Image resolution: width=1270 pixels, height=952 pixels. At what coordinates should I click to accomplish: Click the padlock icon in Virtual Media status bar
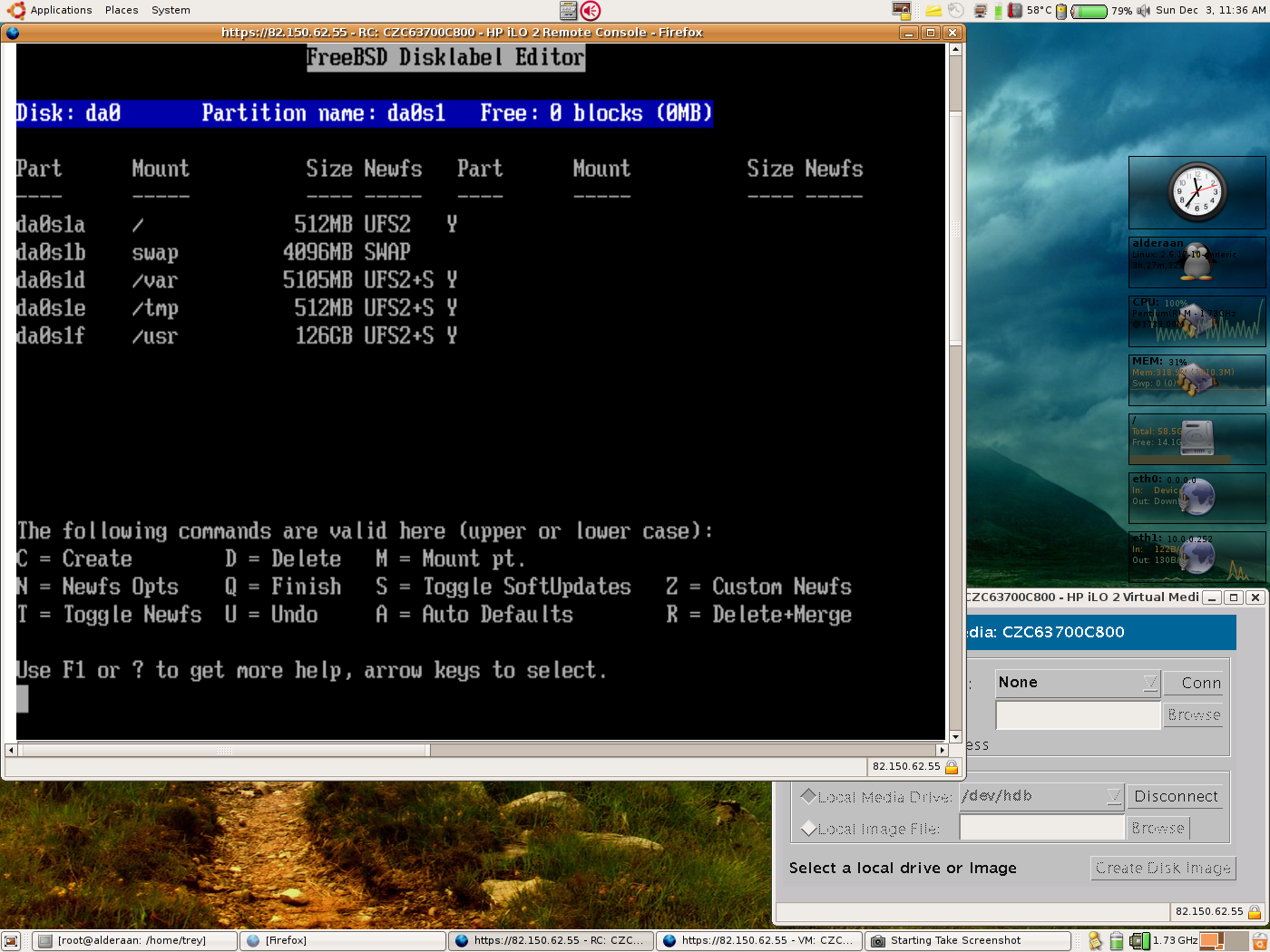coord(1255,912)
